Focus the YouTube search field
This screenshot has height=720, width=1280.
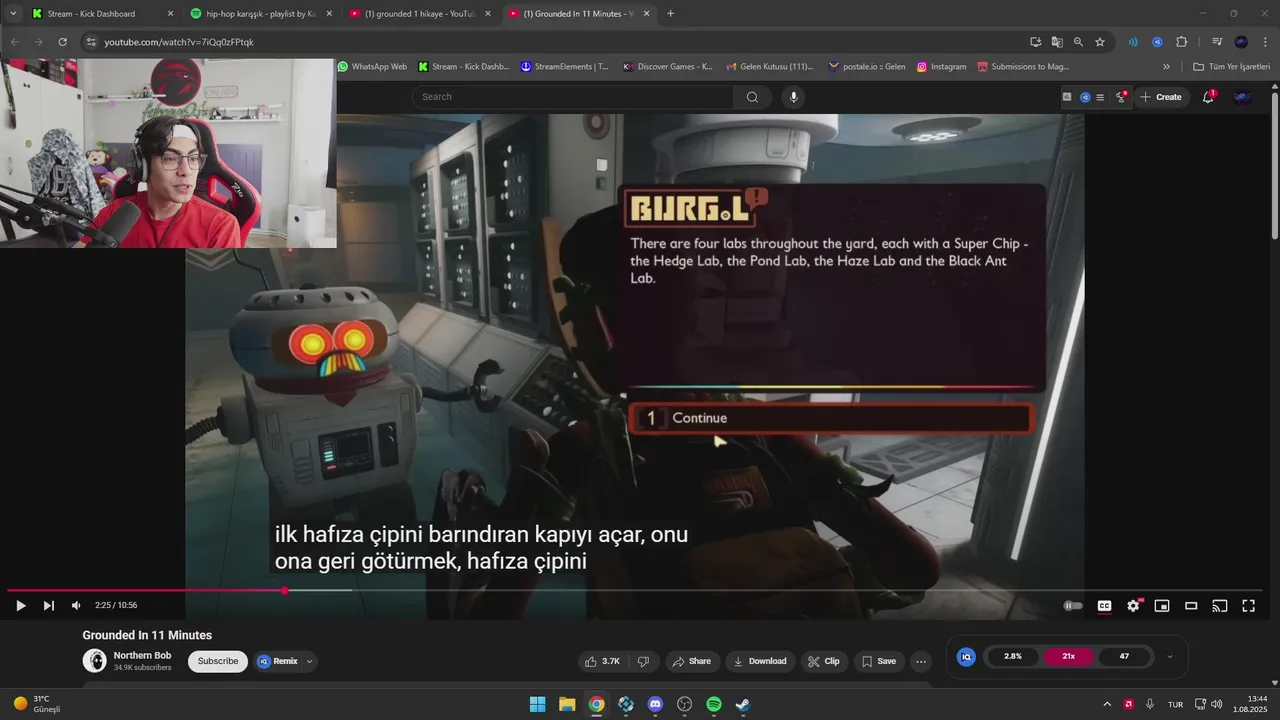coord(574,97)
